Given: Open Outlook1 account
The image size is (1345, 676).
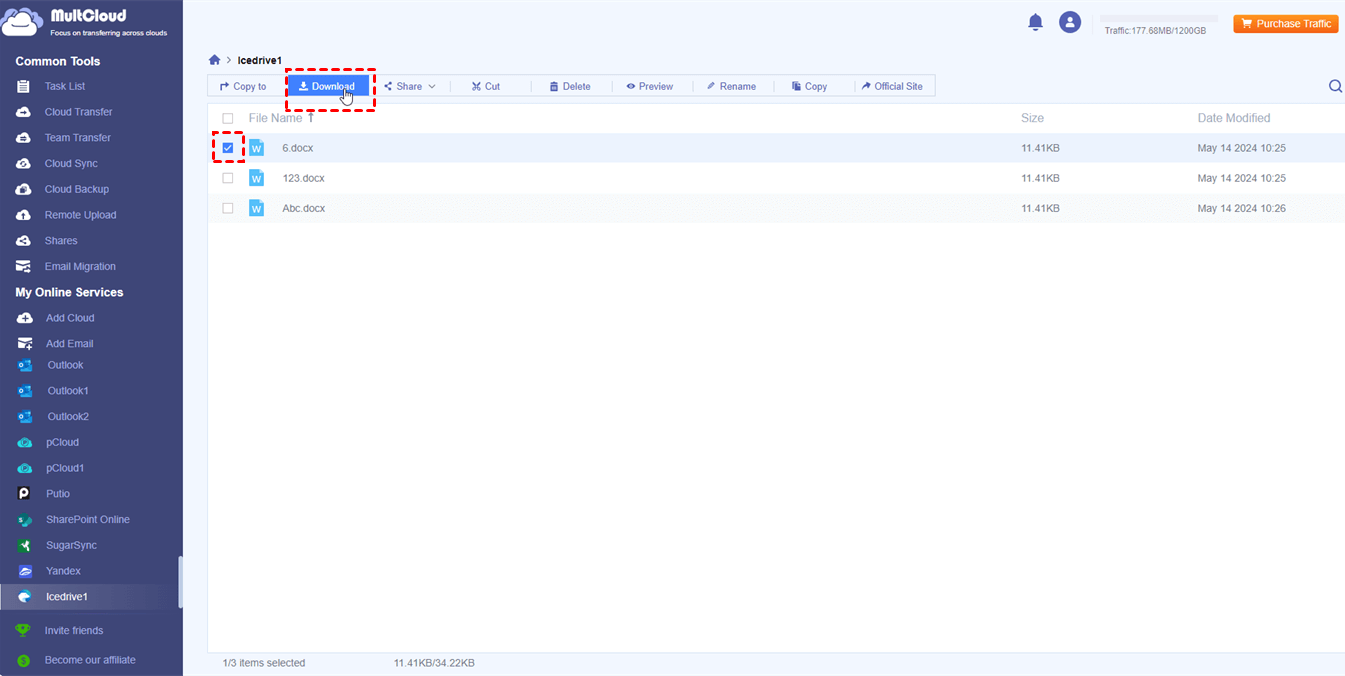Looking at the screenshot, I should coord(68,391).
